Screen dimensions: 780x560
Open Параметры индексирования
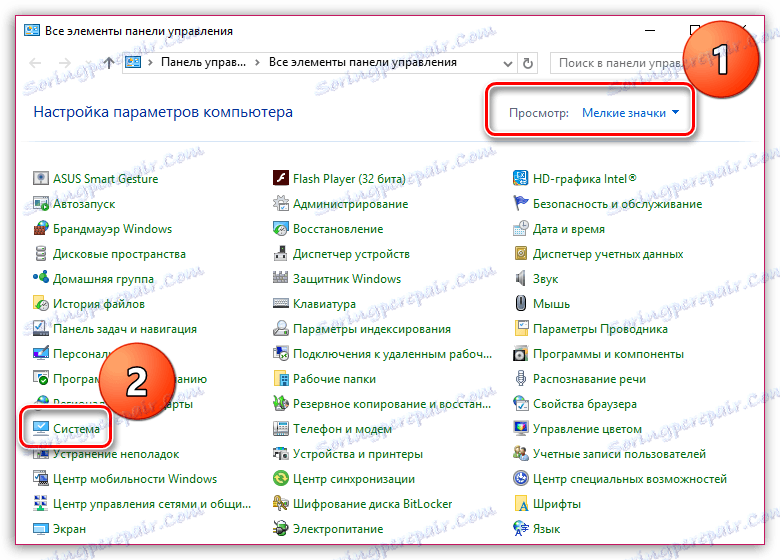click(372, 329)
